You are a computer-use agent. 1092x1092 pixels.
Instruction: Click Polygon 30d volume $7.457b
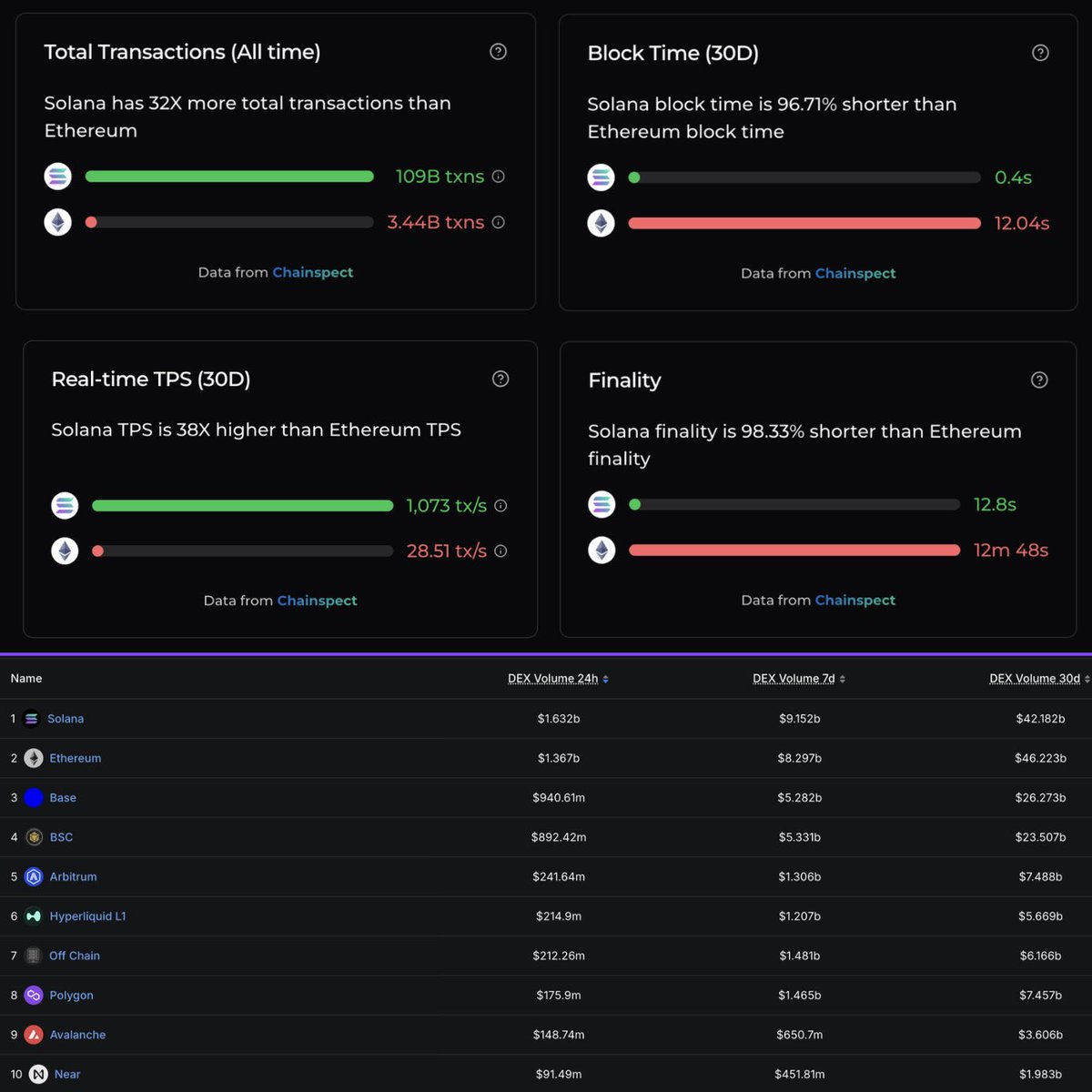[x=1040, y=996]
